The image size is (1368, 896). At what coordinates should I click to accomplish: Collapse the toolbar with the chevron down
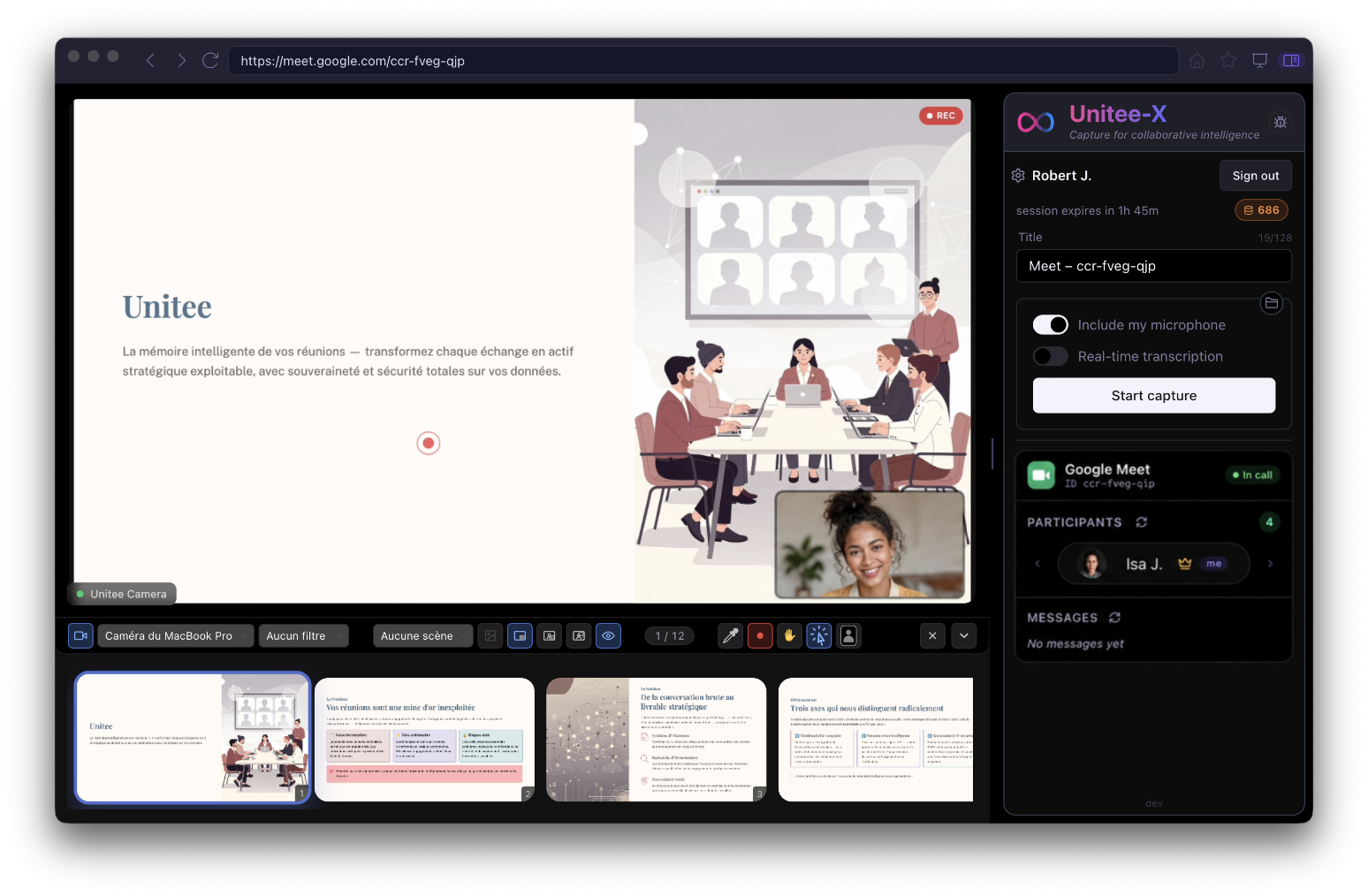pos(964,635)
